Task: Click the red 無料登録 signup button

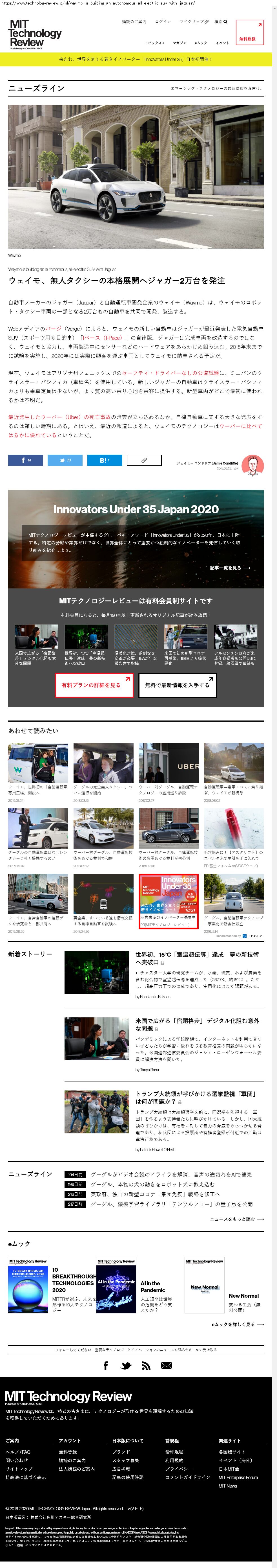Action: (x=249, y=33)
